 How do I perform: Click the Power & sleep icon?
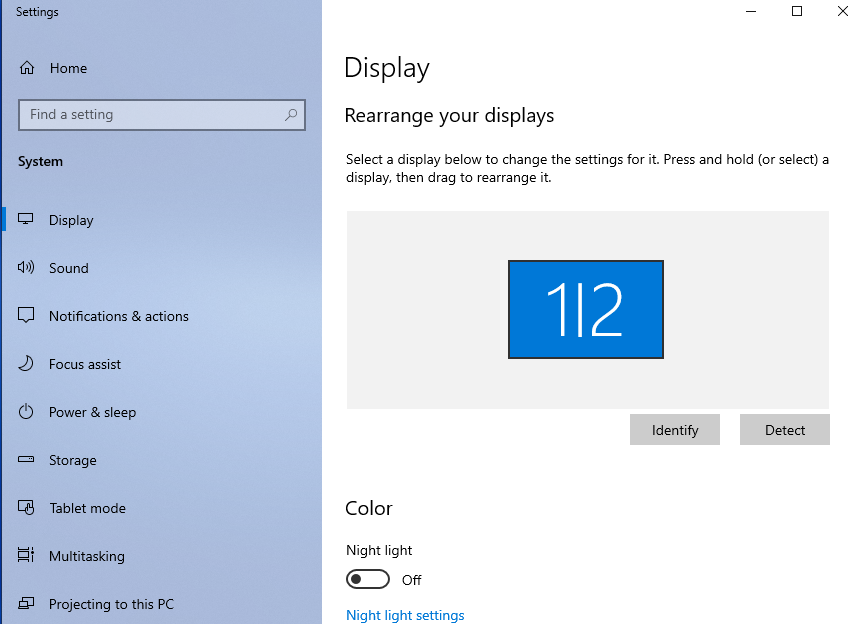(27, 412)
